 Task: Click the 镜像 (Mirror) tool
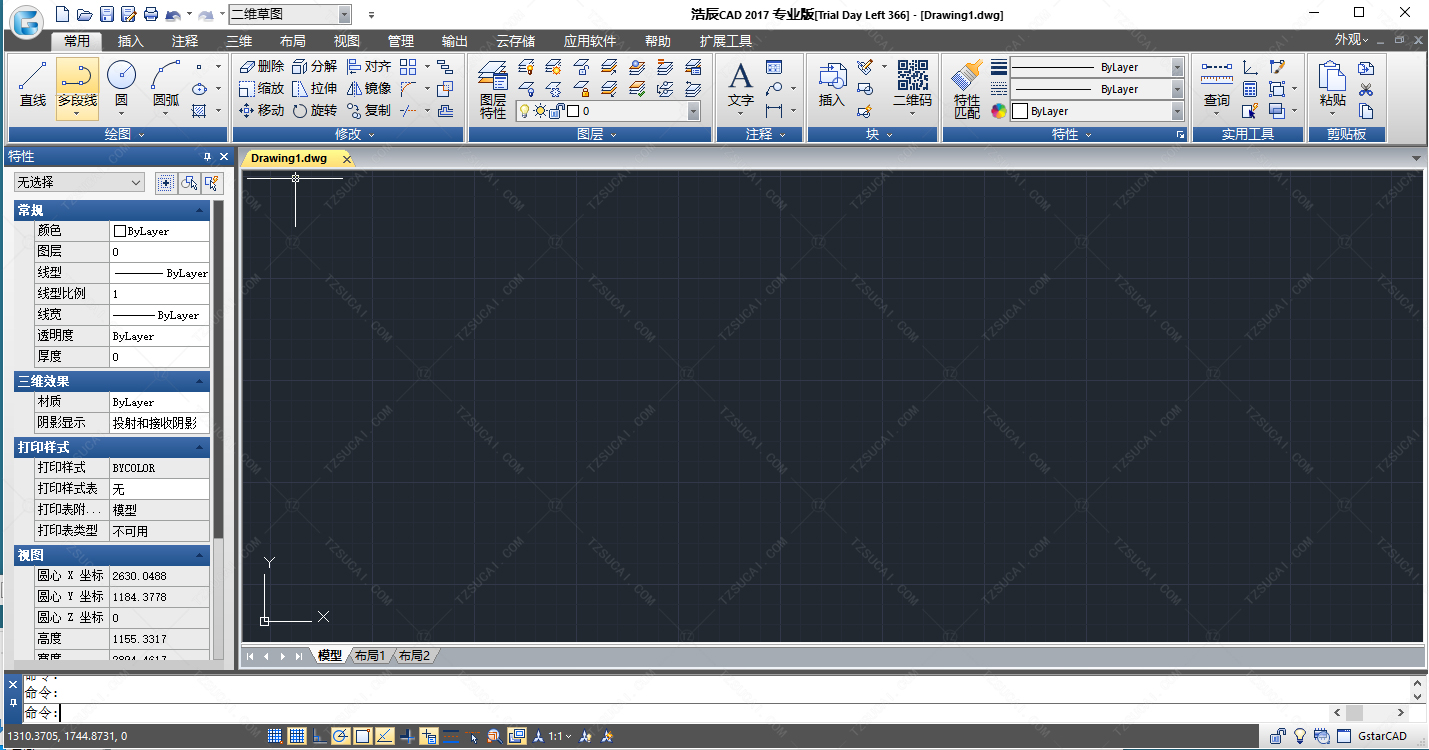pyautogui.click(x=368, y=88)
